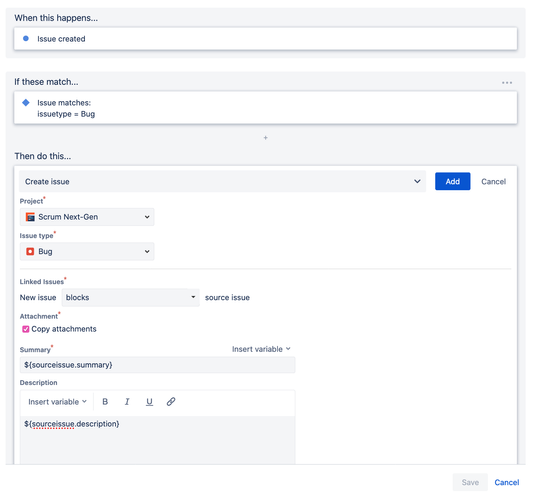The height and width of the screenshot is (497, 534).
Task: Click the Italic formatting icon
Action: point(127,402)
